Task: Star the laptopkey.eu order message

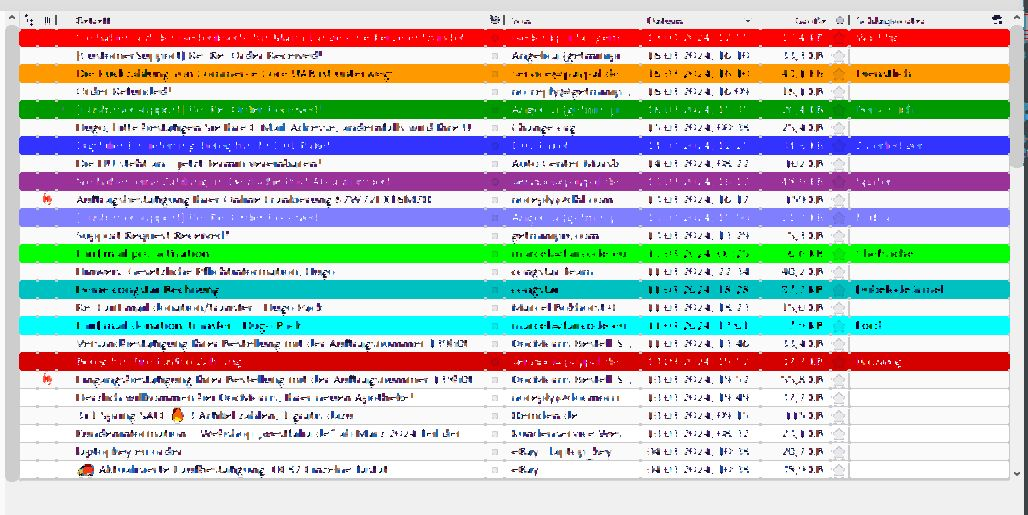Action: tap(839, 451)
